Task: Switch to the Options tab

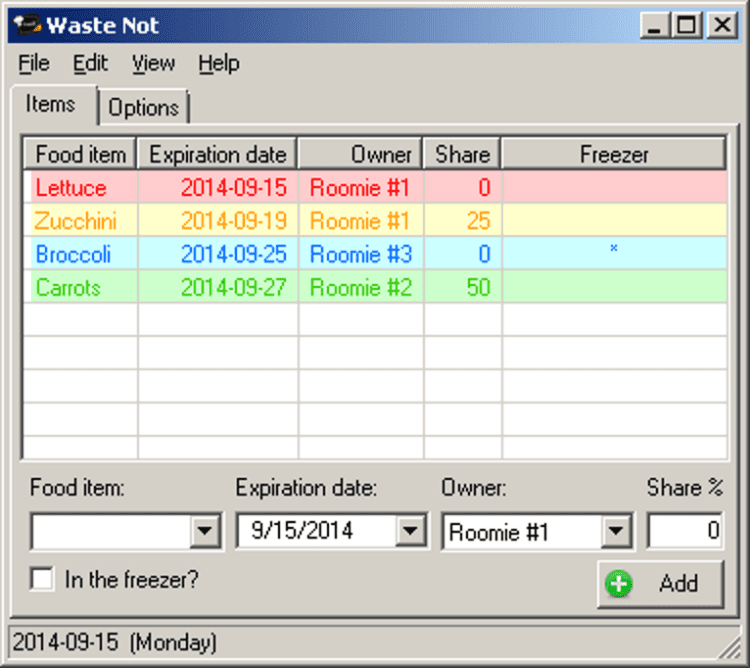Action: 143,107
